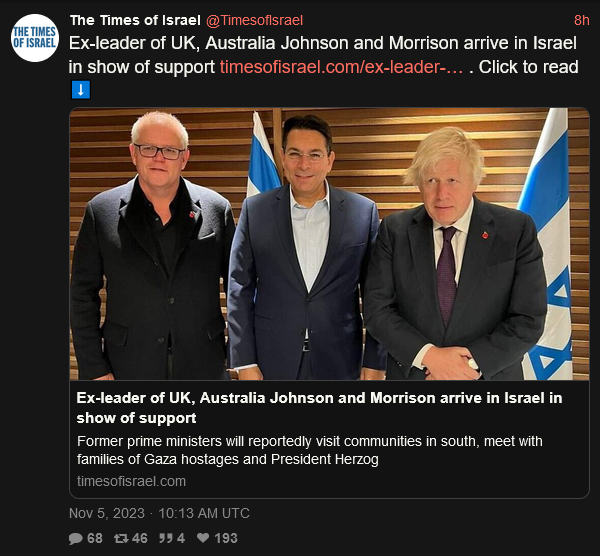This screenshot has height=556, width=600.
Task: Click the timesofisrael.com domain in the card
Action: [131, 481]
